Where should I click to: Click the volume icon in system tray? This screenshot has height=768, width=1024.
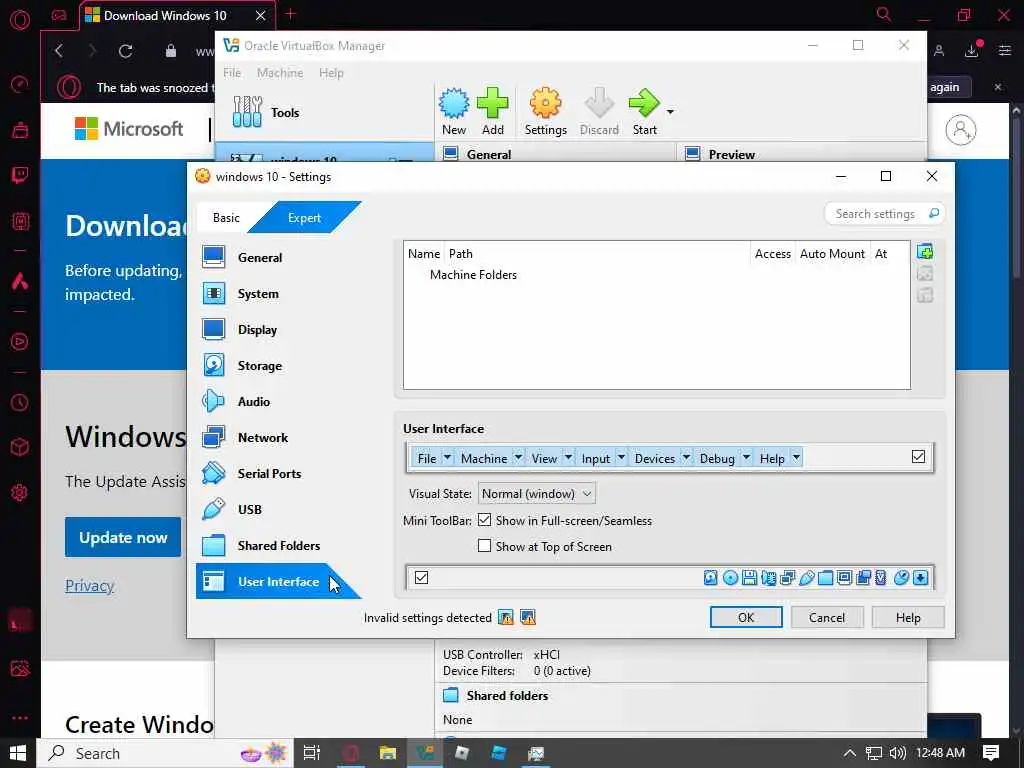[897, 753]
